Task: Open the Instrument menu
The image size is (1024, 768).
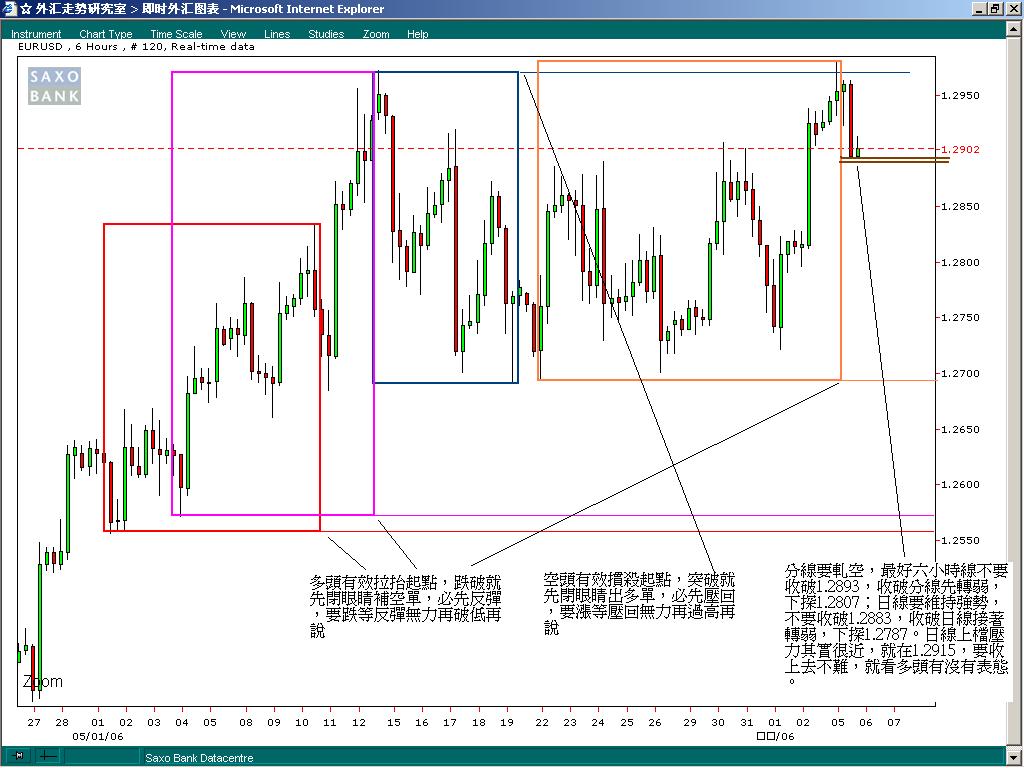Action: [x=36, y=34]
